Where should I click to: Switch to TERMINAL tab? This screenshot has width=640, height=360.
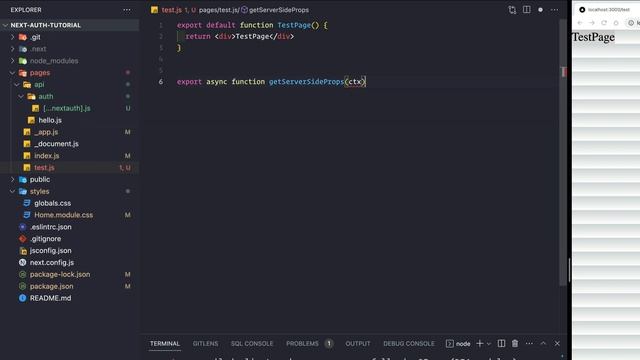pos(164,344)
